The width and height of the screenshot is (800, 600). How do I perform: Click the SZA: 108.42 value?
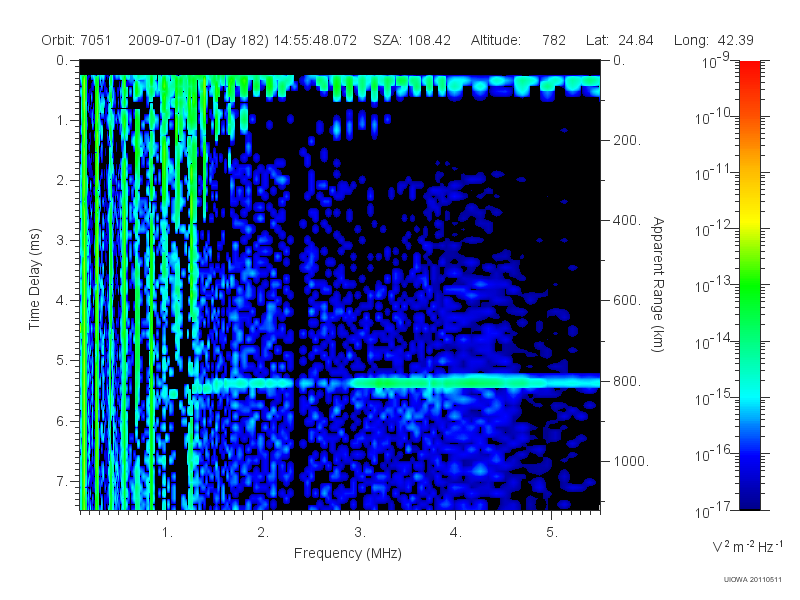coord(412,40)
